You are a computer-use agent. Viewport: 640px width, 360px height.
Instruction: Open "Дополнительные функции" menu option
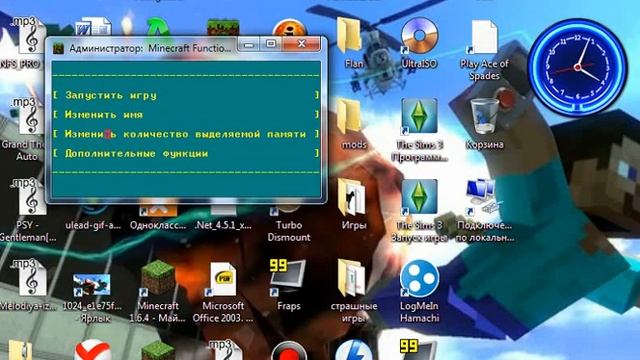pyautogui.click(x=186, y=154)
